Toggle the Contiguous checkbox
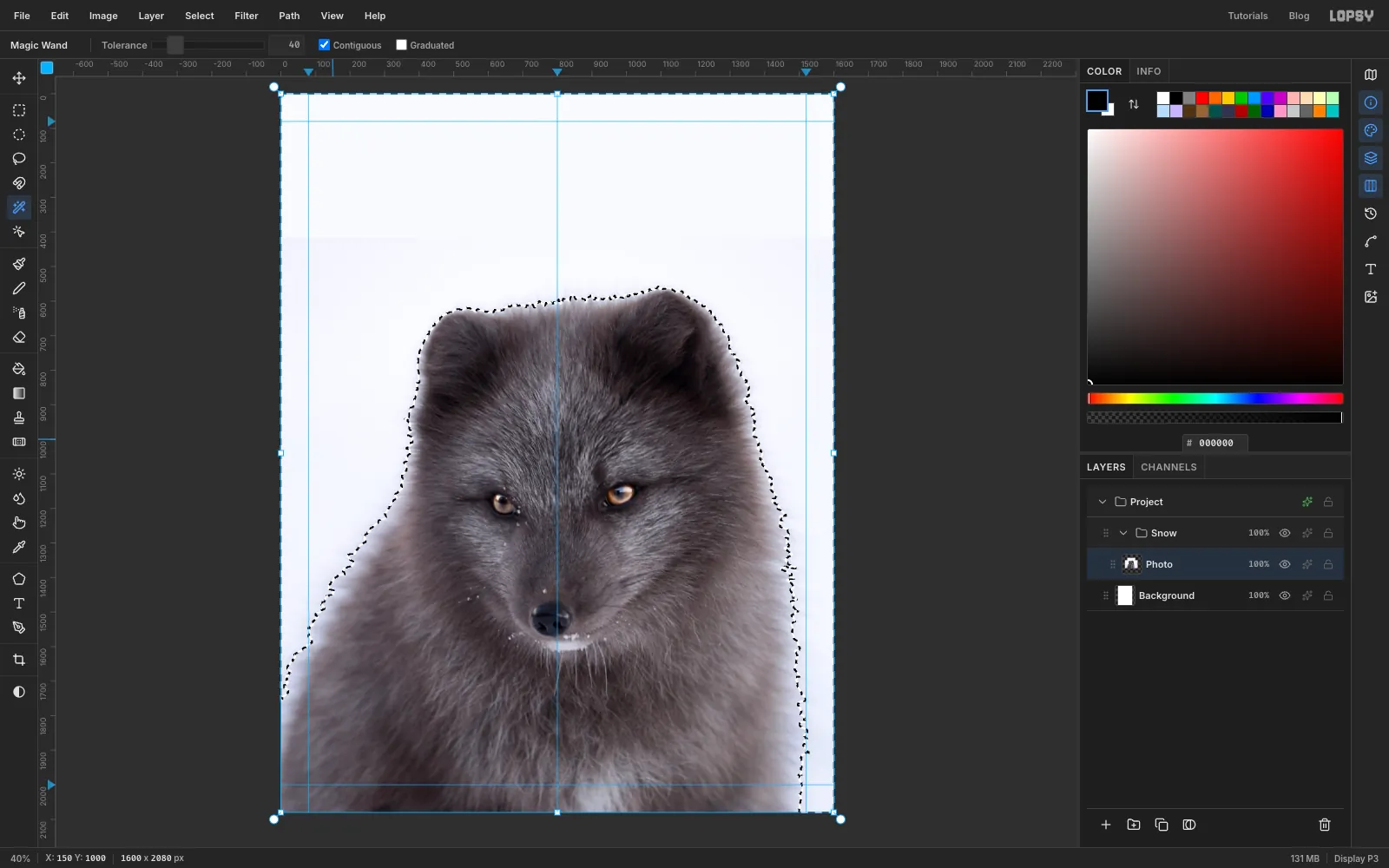The height and width of the screenshot is (868, 1389). [x=324, y=45]
